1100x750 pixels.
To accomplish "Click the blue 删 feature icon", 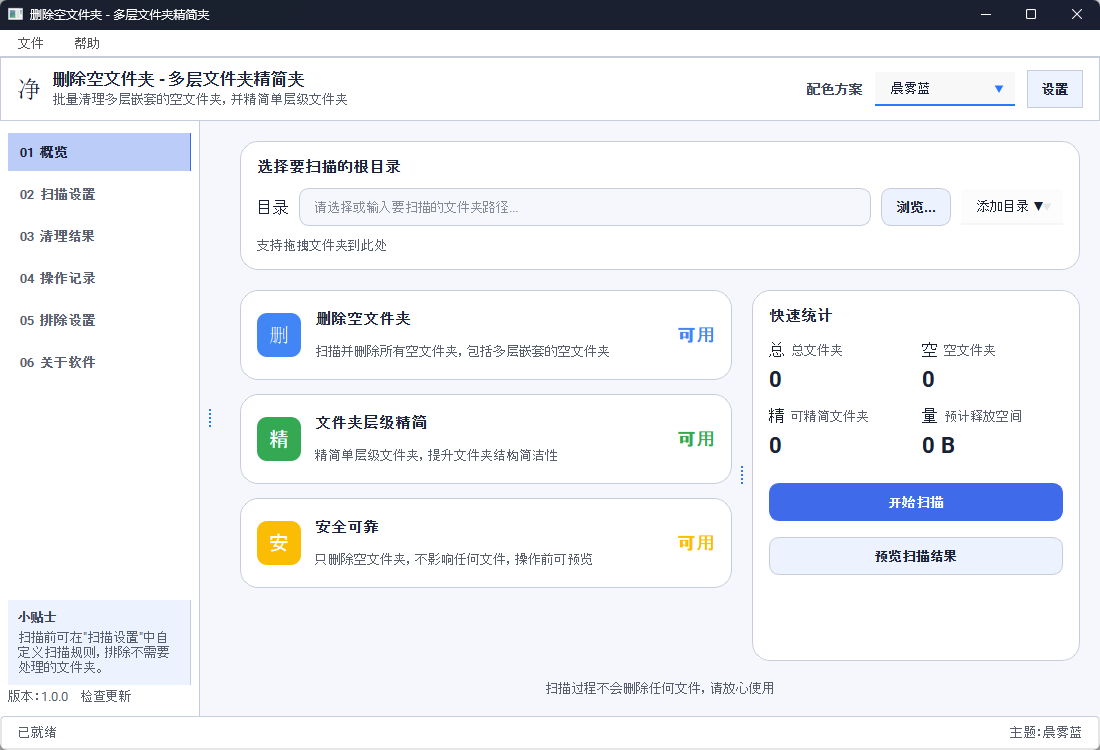I will point(279,335).
